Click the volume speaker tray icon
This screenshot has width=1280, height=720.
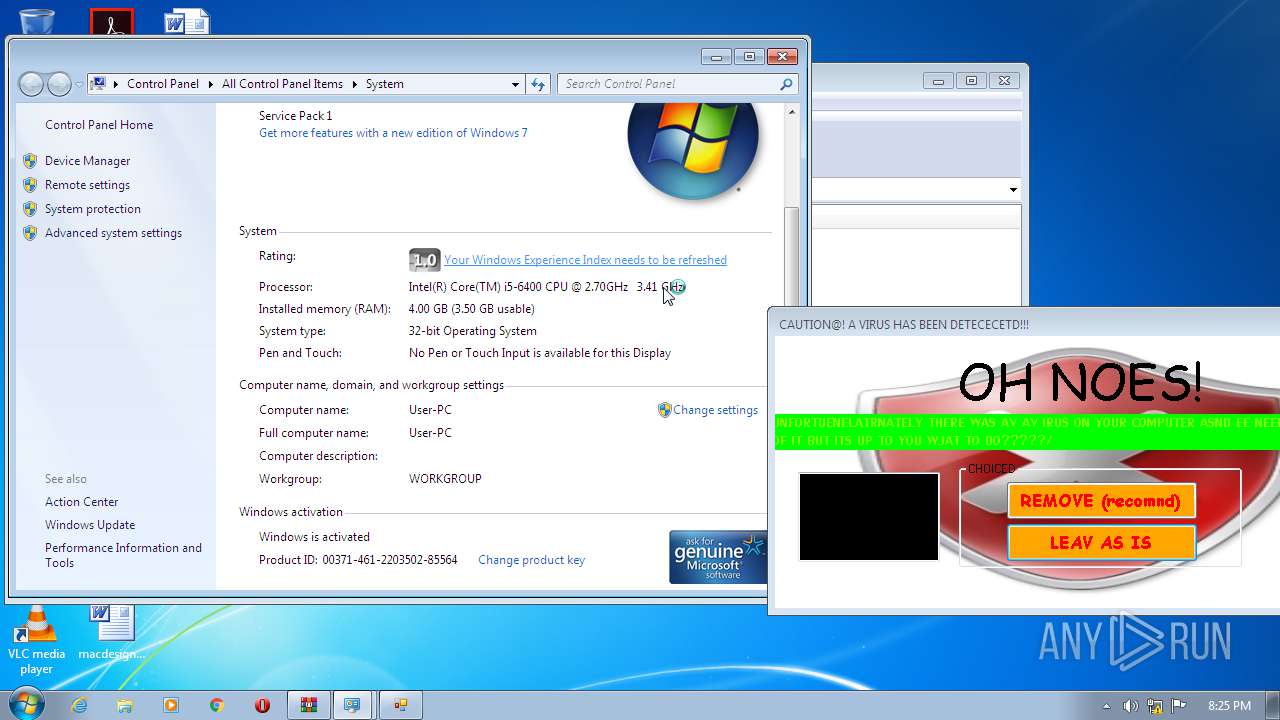click(1130, 706)
